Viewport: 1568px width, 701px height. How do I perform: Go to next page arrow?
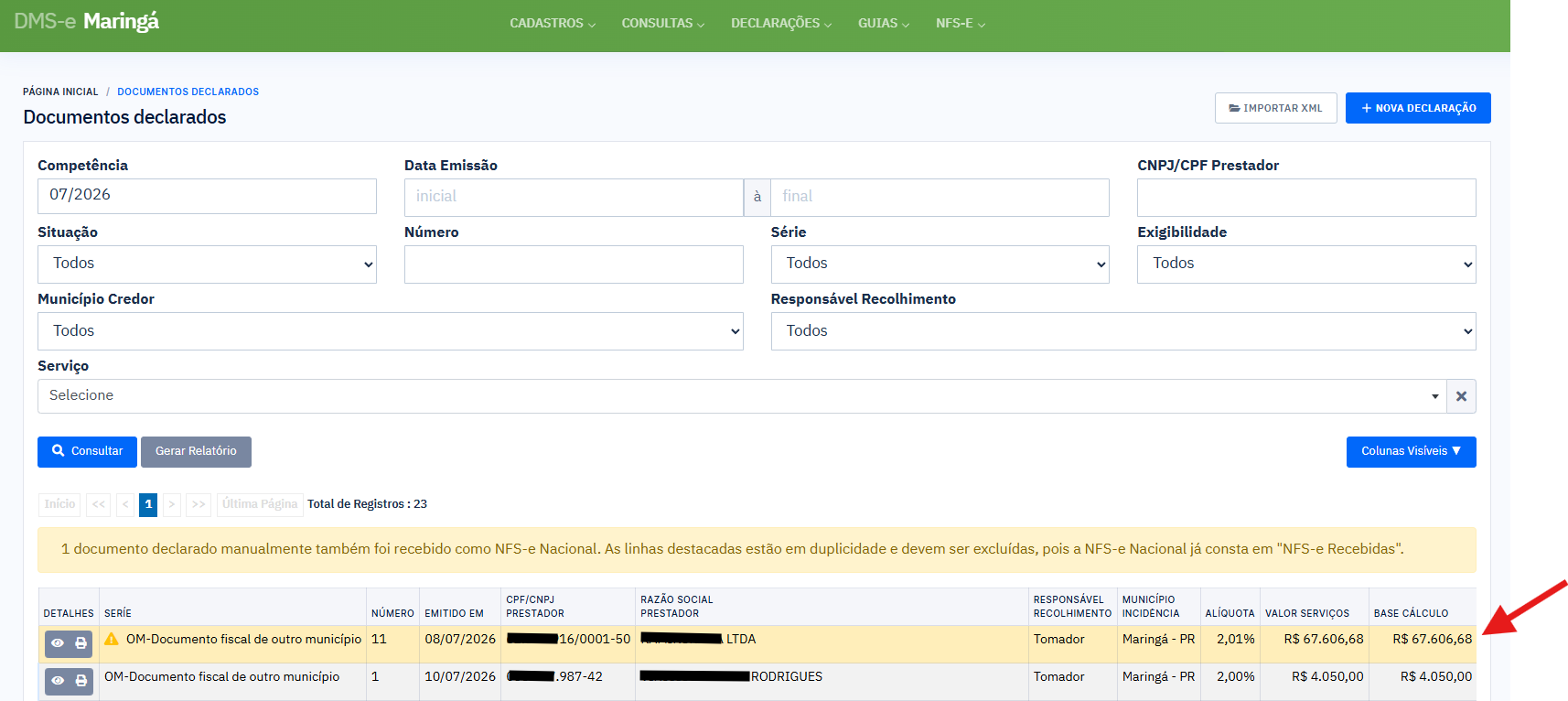[x=171, y=504]
